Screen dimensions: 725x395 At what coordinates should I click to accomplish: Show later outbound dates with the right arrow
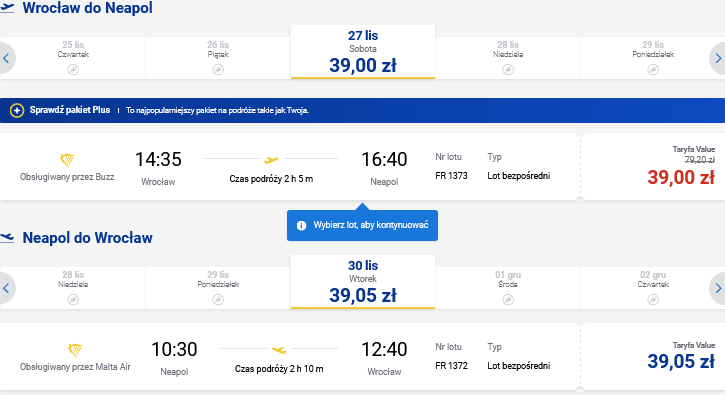(x=718, y=58)
